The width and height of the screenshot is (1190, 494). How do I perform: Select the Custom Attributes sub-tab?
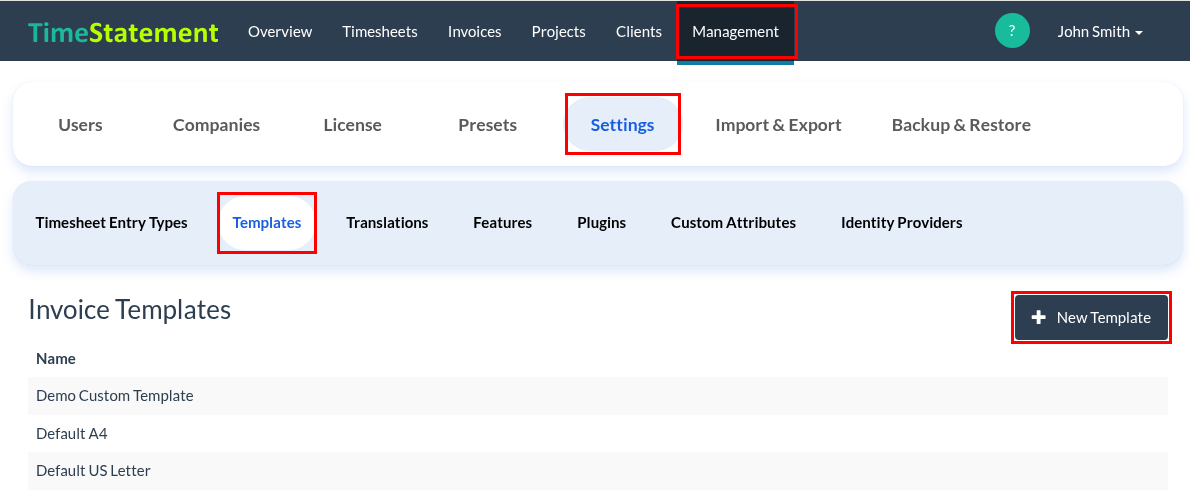pos(733,223)
